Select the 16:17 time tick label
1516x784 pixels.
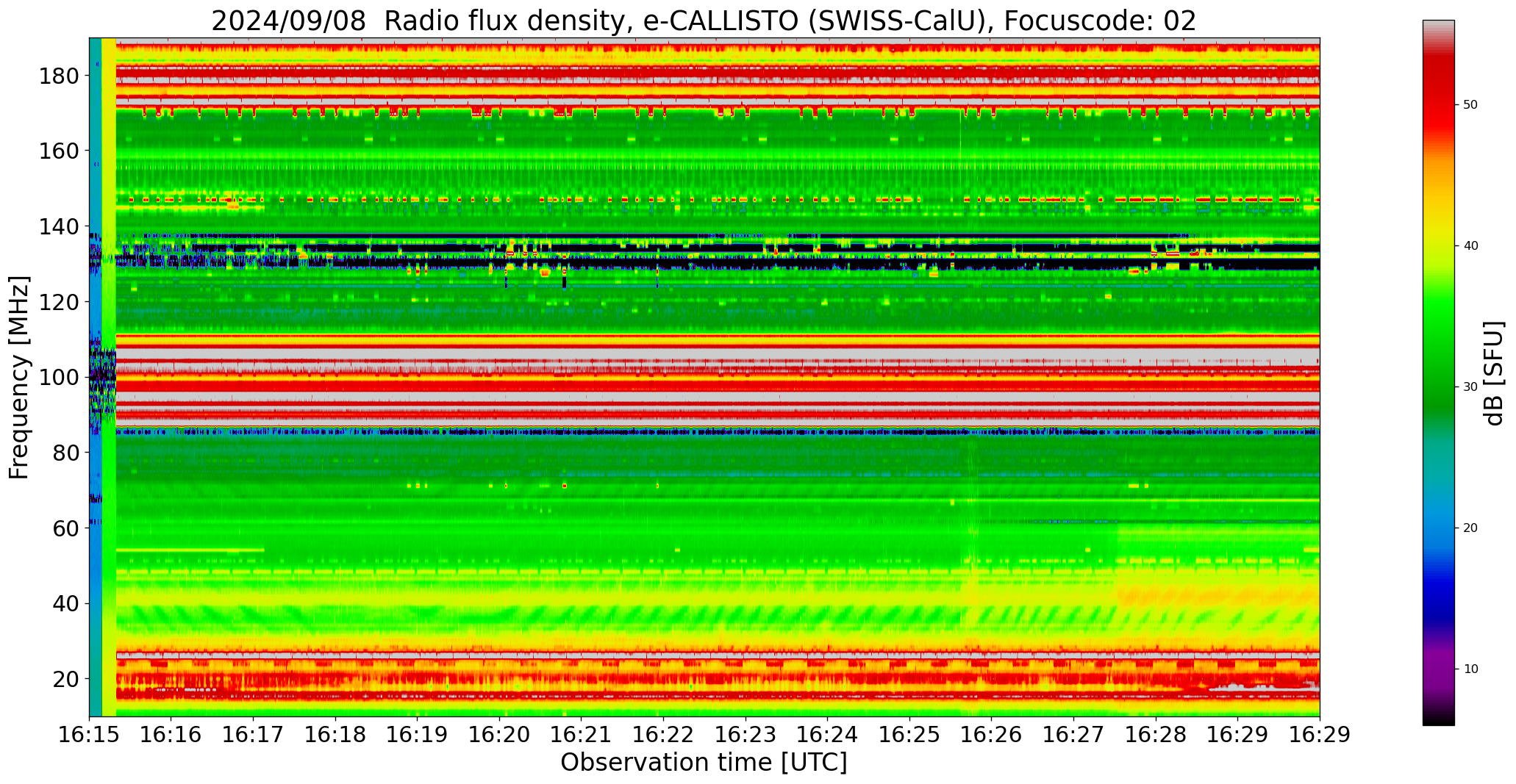254,734
